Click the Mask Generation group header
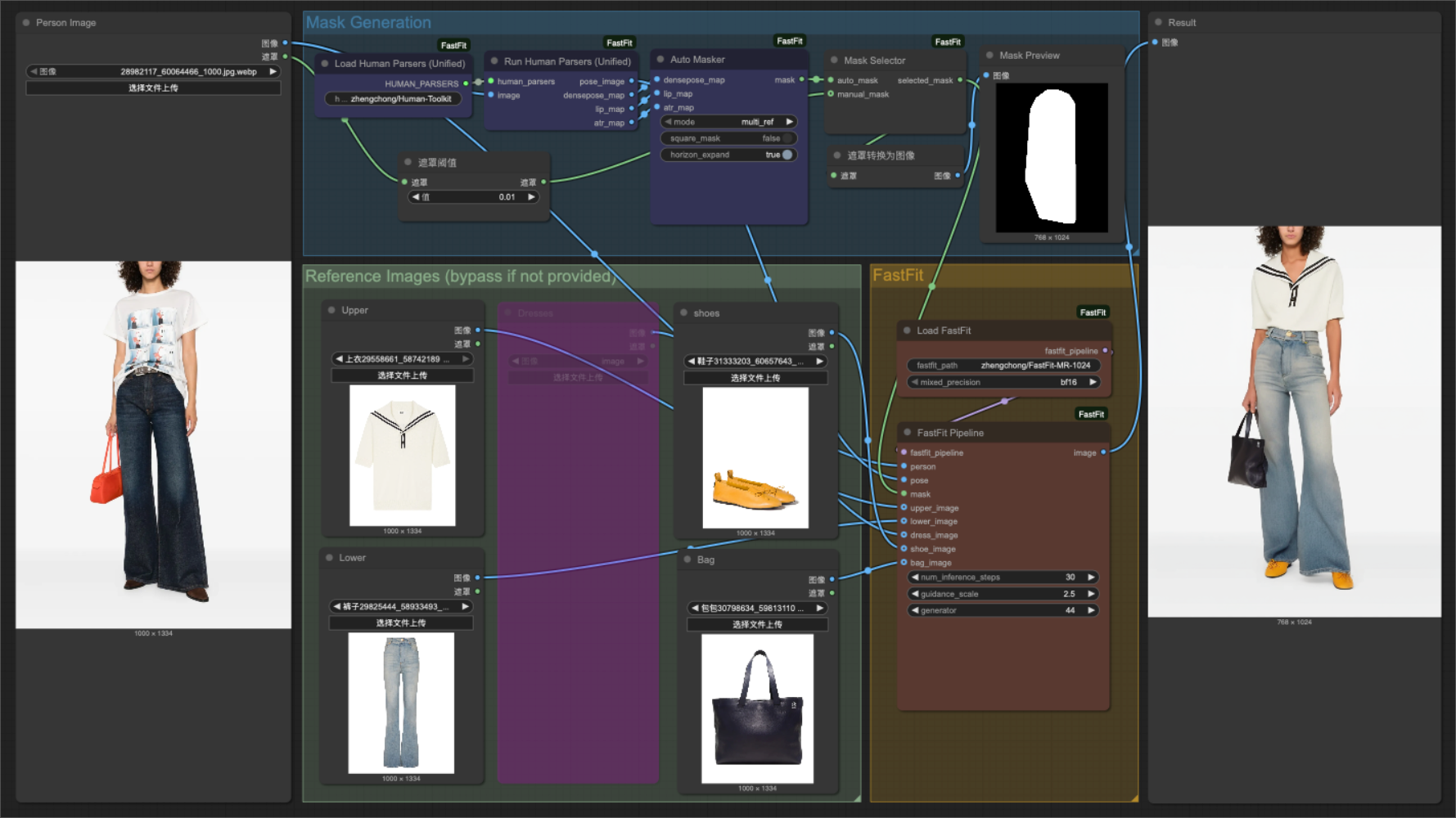1456x818 pixels. click(367, 22)
